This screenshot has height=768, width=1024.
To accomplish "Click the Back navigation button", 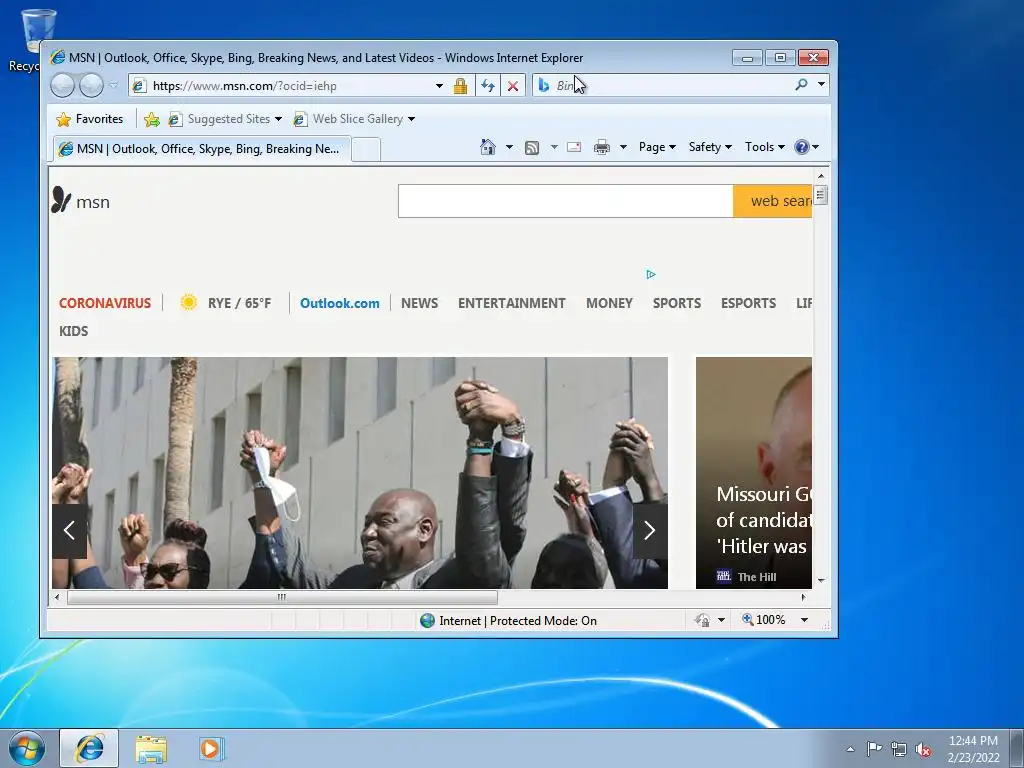I will [x=63, y=86].
